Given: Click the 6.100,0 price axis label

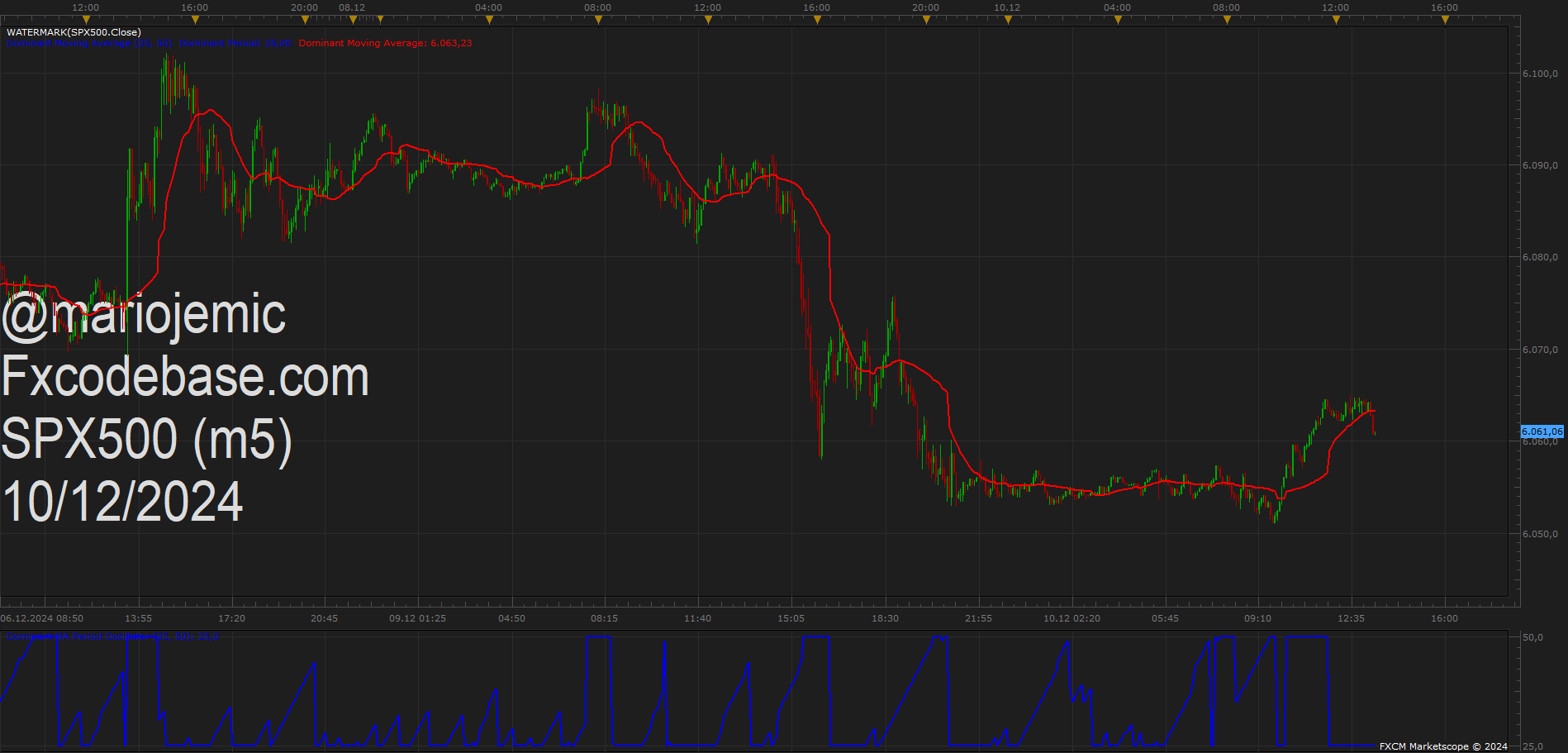Looking at the screenshot, I should coord(1540,74).
